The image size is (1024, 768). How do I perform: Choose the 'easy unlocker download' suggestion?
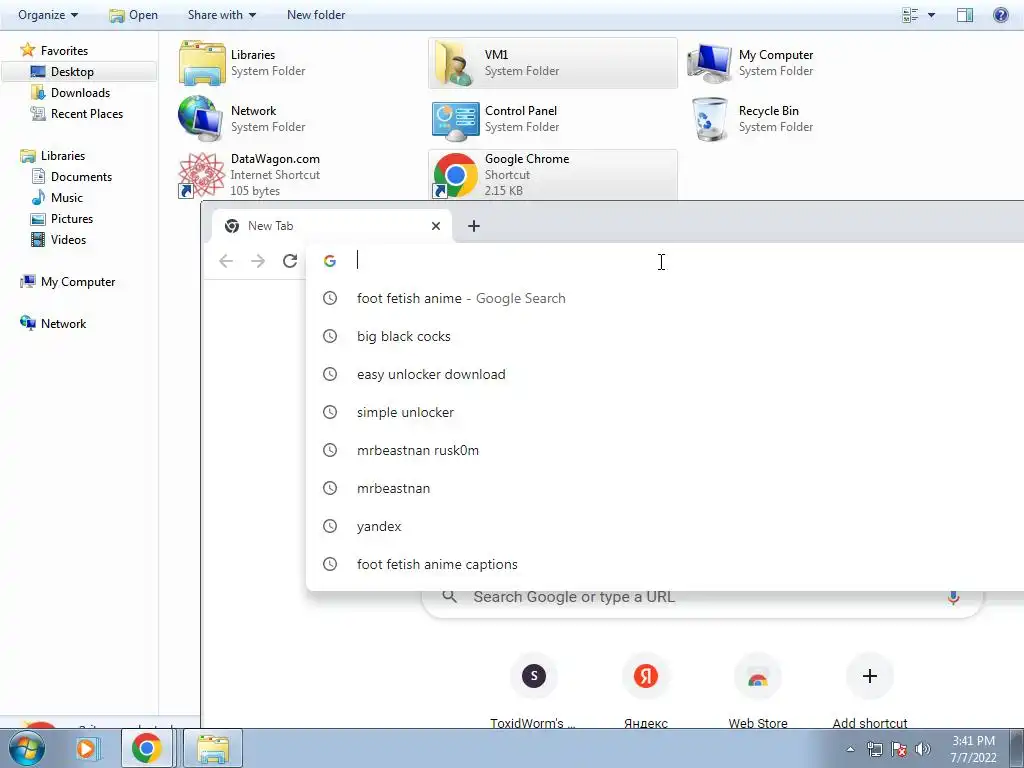(665, 374)
